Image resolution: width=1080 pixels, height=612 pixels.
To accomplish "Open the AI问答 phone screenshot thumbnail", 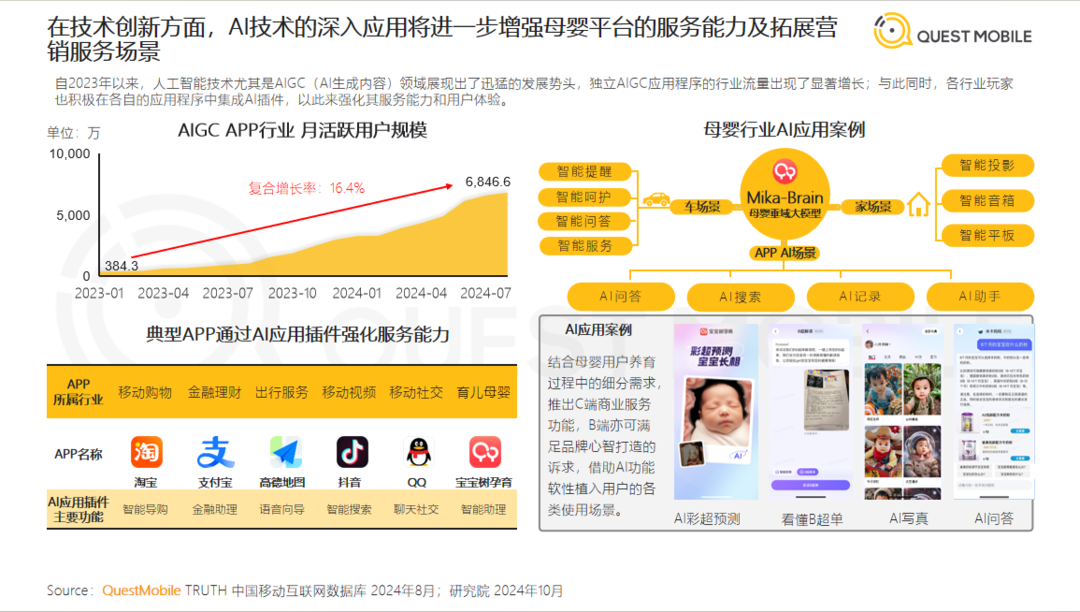I will (994, 412).
